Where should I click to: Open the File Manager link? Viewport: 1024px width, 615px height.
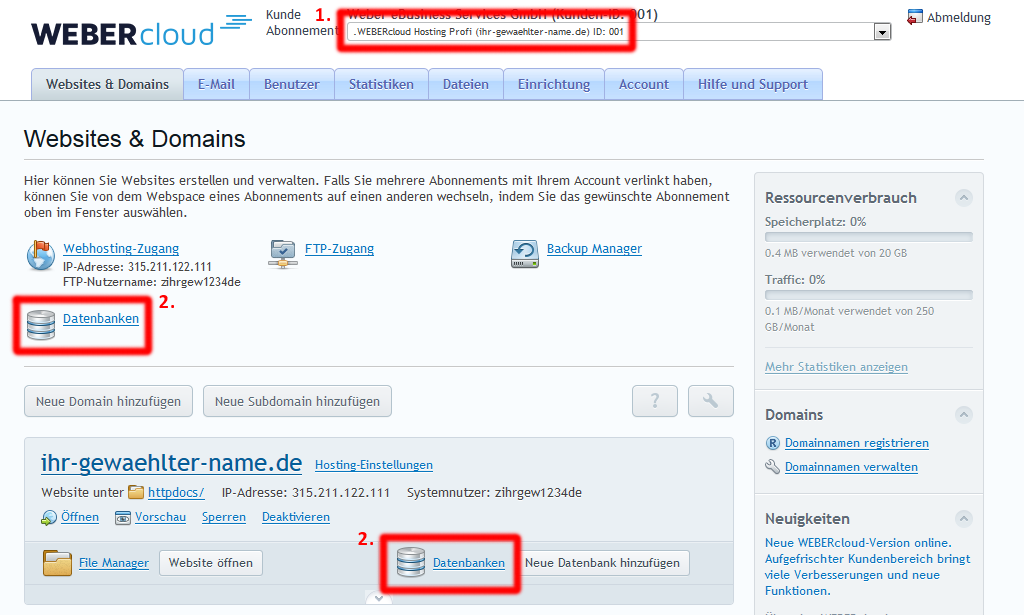point(114,563)
